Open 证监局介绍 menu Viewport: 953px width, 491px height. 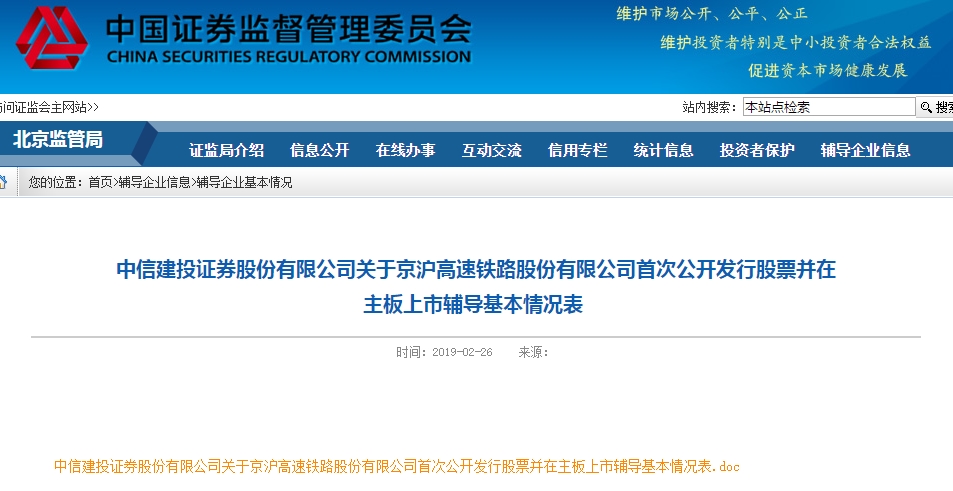(x=226, y=150)
